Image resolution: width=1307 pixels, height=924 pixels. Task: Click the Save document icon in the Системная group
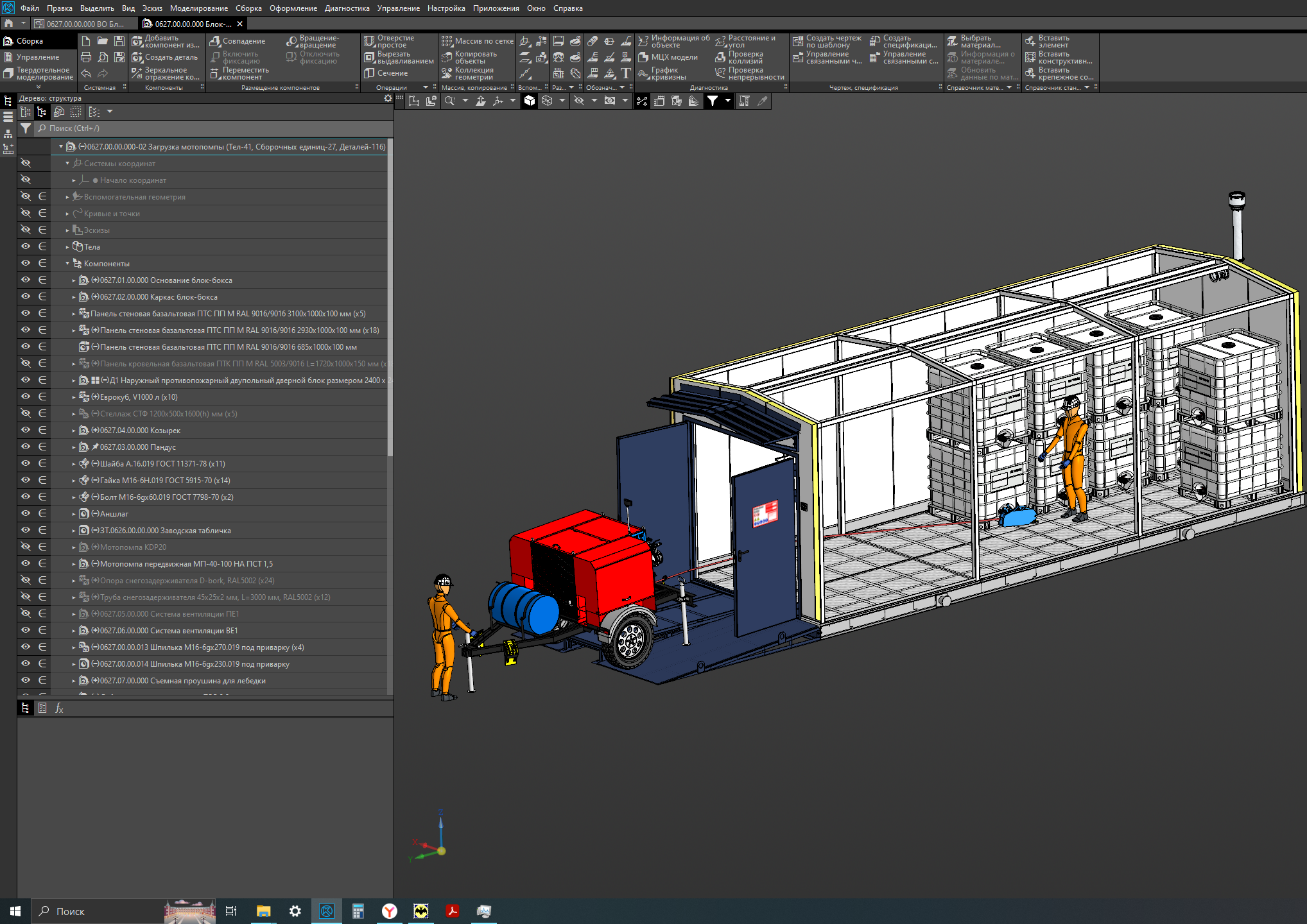pyautogui.click(x=119, y=41)
